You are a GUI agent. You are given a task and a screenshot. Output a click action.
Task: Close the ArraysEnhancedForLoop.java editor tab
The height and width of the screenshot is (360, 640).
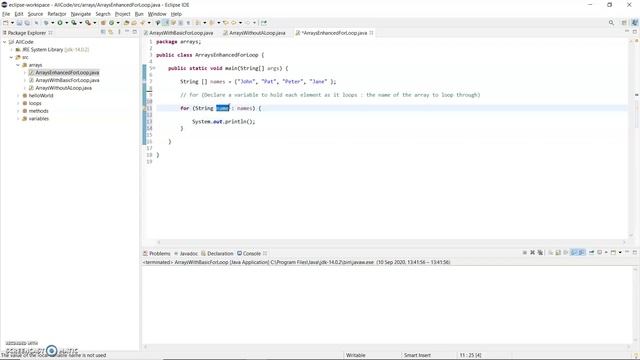(371, 33)
